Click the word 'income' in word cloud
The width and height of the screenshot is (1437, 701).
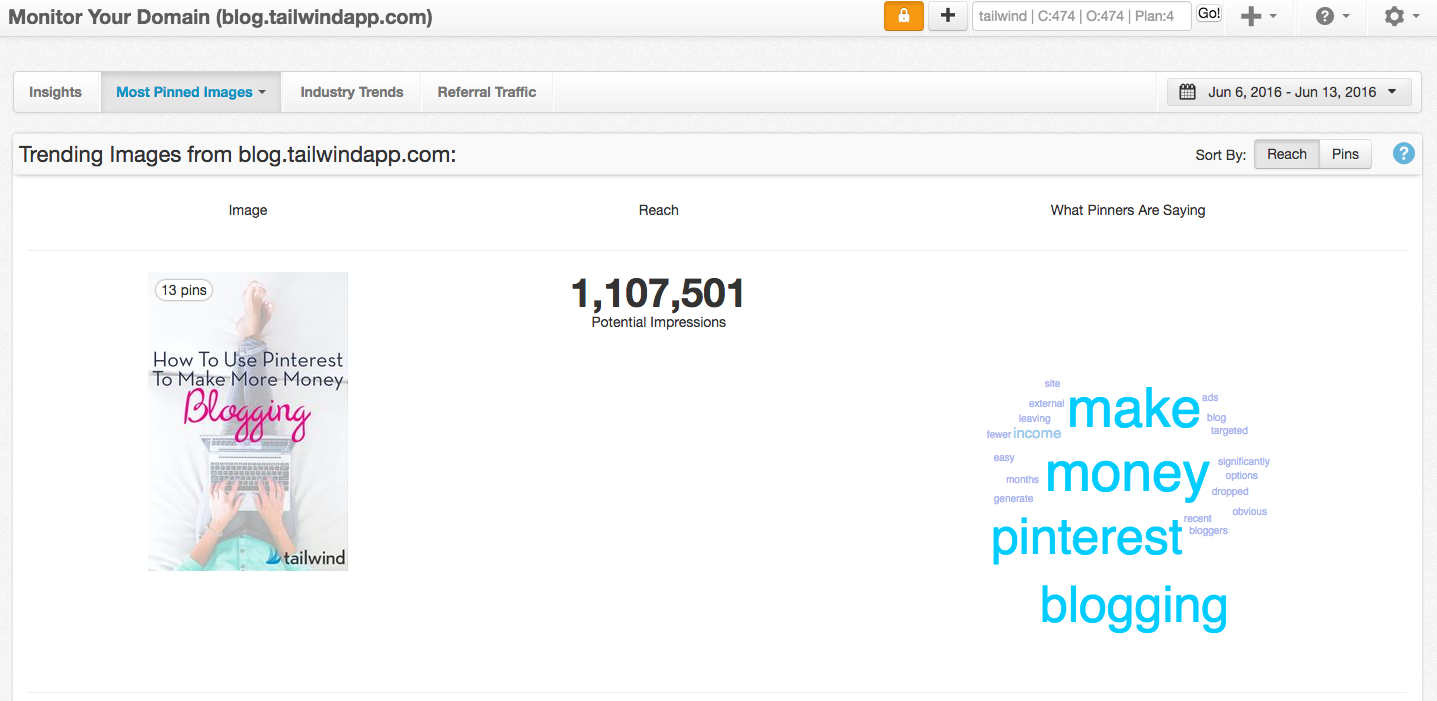1037,433
